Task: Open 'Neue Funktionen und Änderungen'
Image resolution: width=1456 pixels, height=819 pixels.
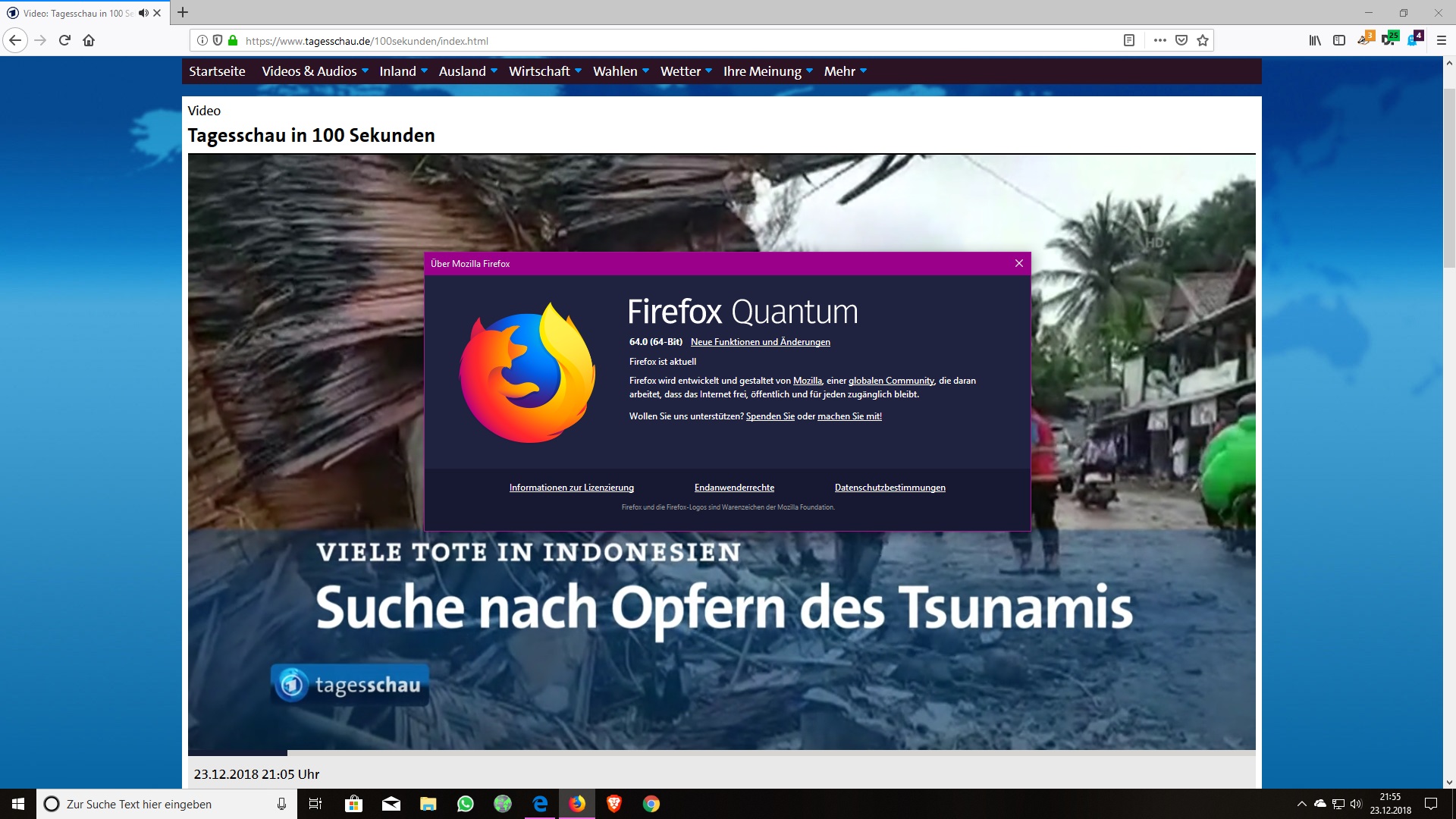Action: tap(760, 342)
